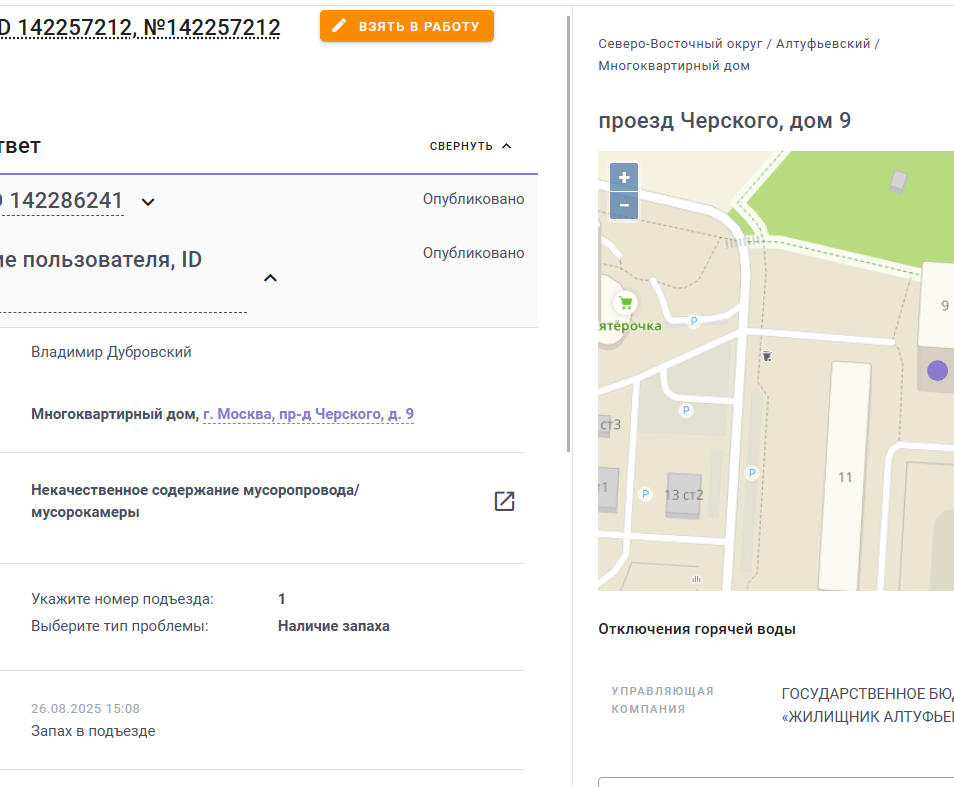Click the 'Взять в работу' orange button
The height and width of the screenshot is (787, 954).
pos(406,26)
